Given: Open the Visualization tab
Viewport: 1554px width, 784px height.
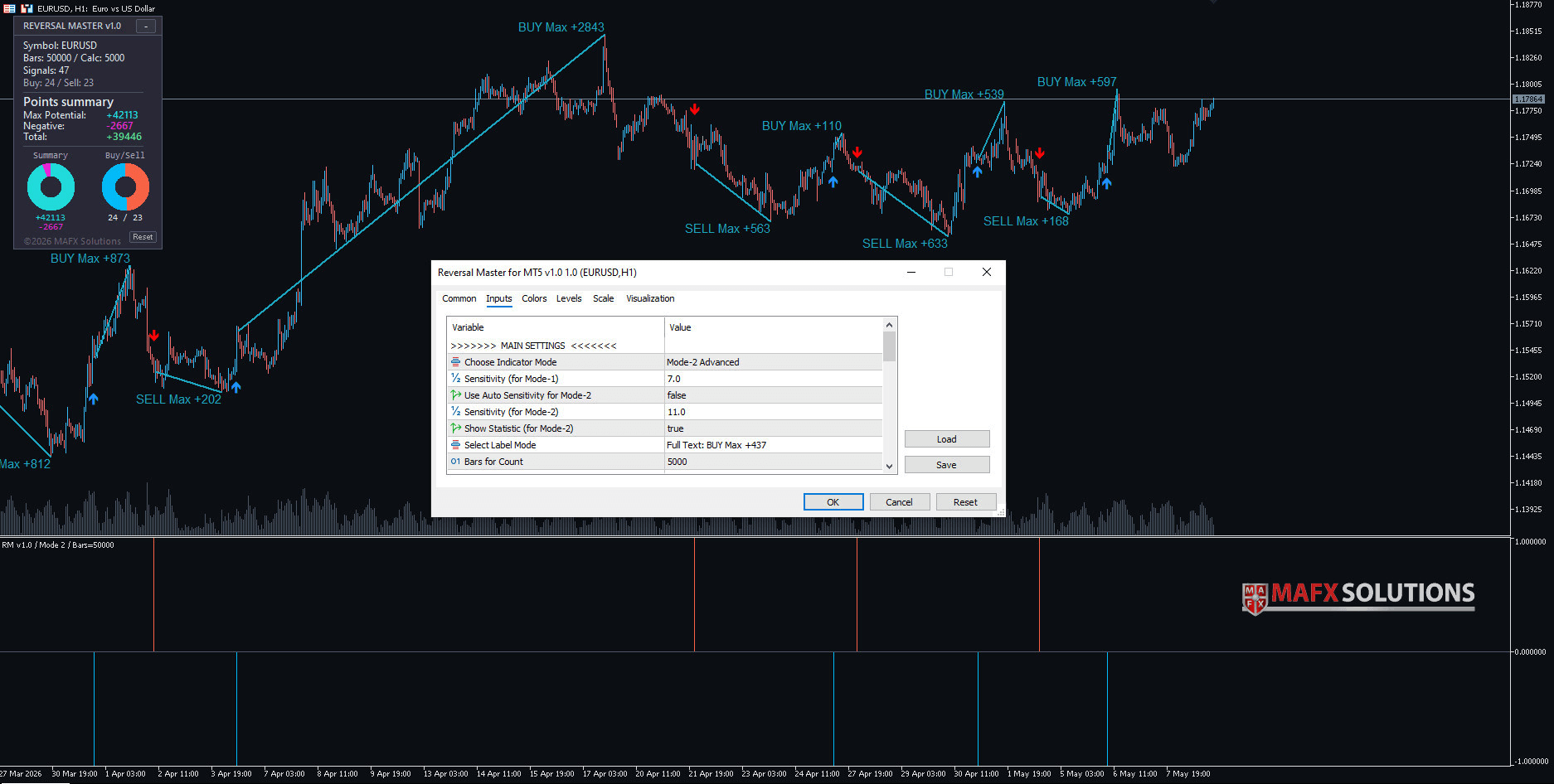Looking at the screenshot, I should pos(650,298).
